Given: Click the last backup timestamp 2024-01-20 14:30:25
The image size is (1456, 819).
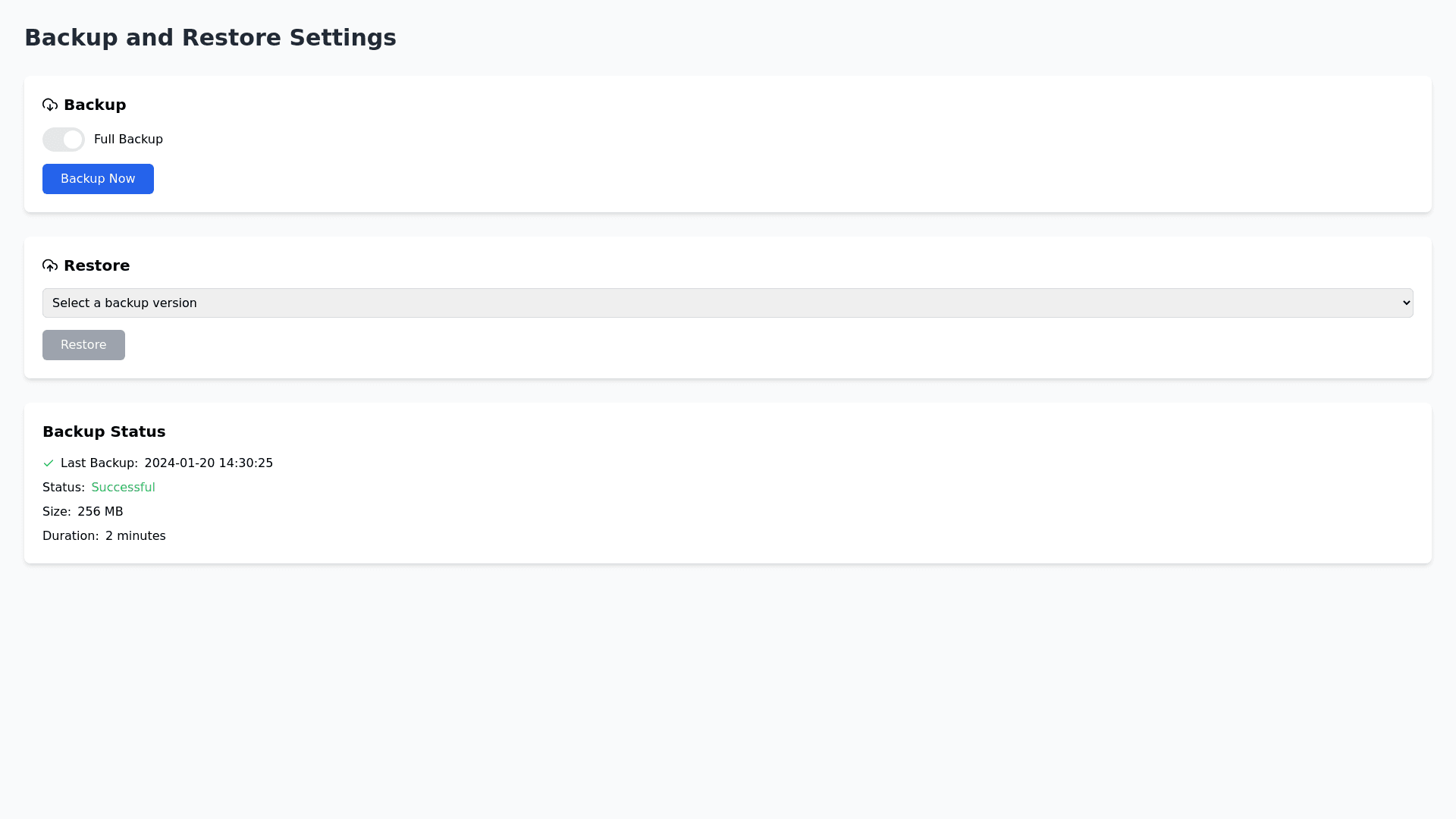Looking at the screenshot, I should coord(209,463).
